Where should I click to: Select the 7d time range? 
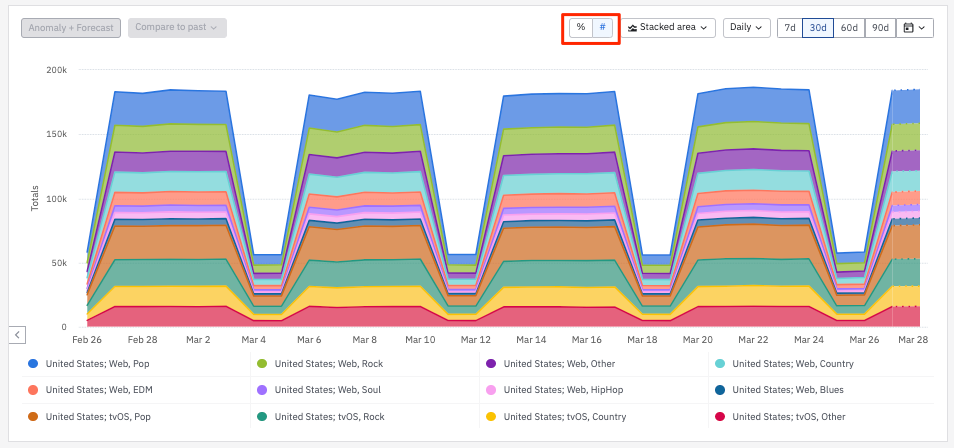click(790, 28)
